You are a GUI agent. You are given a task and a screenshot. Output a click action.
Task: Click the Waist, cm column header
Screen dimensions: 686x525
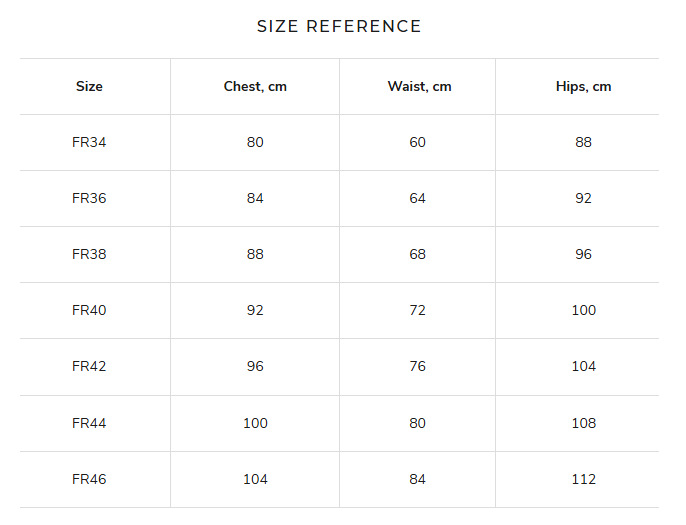coord(419,86)
